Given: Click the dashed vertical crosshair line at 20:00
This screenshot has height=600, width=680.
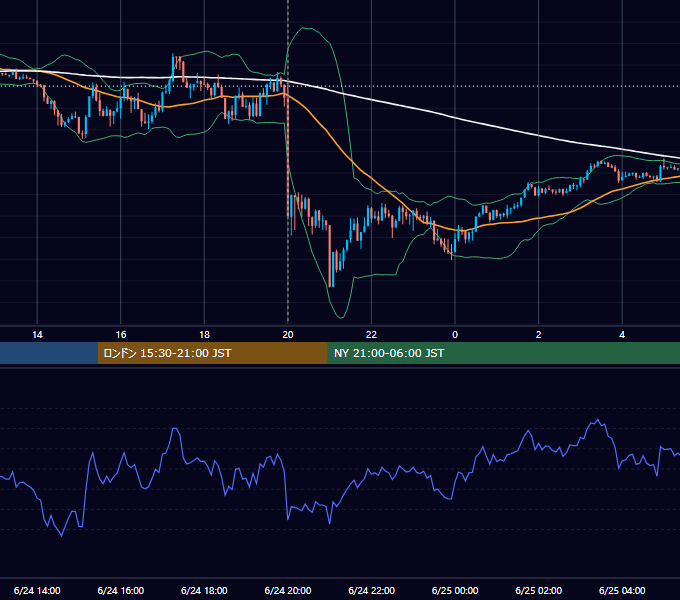Looking at the screenshot, I should point(288,162).
